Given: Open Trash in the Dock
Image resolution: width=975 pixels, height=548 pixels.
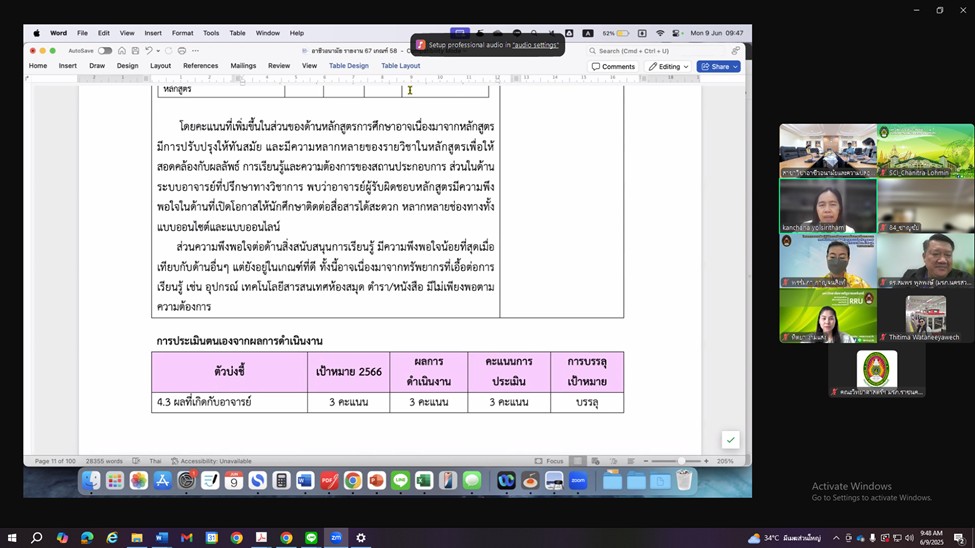Looking at the screenshot, I should tap(684, 481).
